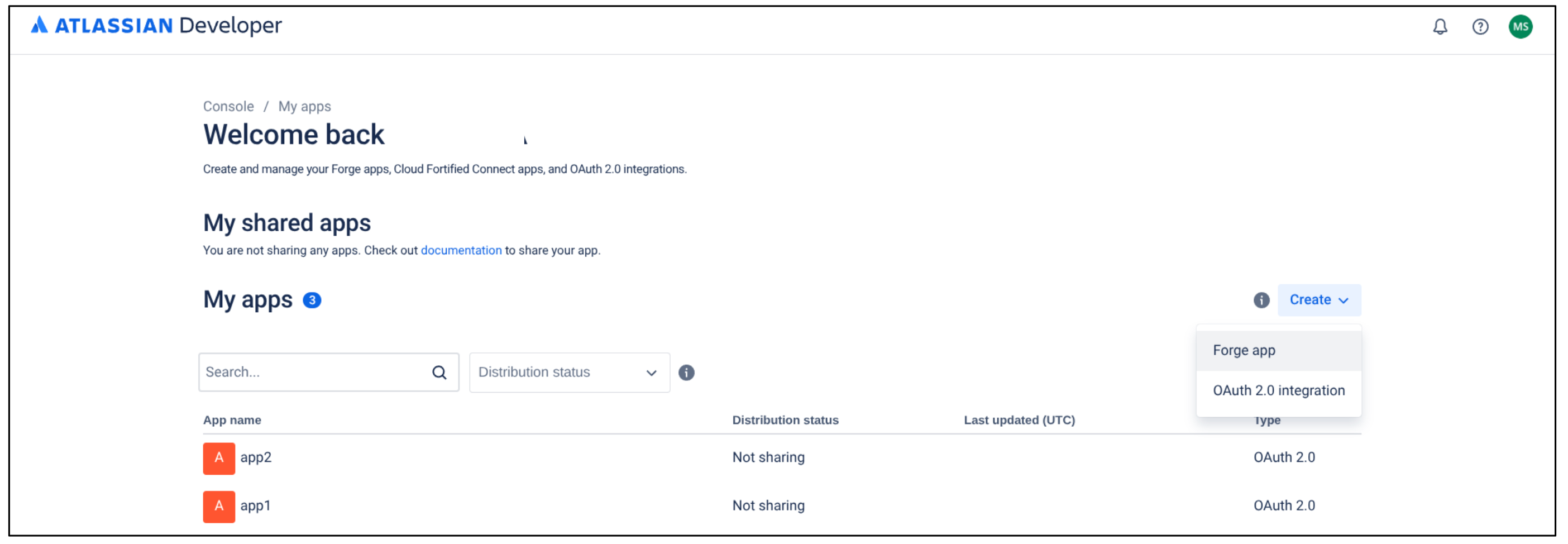This screenshot has width=1568, height=544.
Task: Click the Atlassian Developer logo
Action: 155,26
